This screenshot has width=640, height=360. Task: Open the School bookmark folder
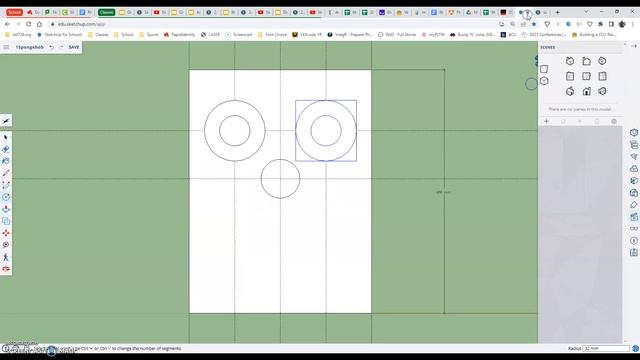coord(124,35)
